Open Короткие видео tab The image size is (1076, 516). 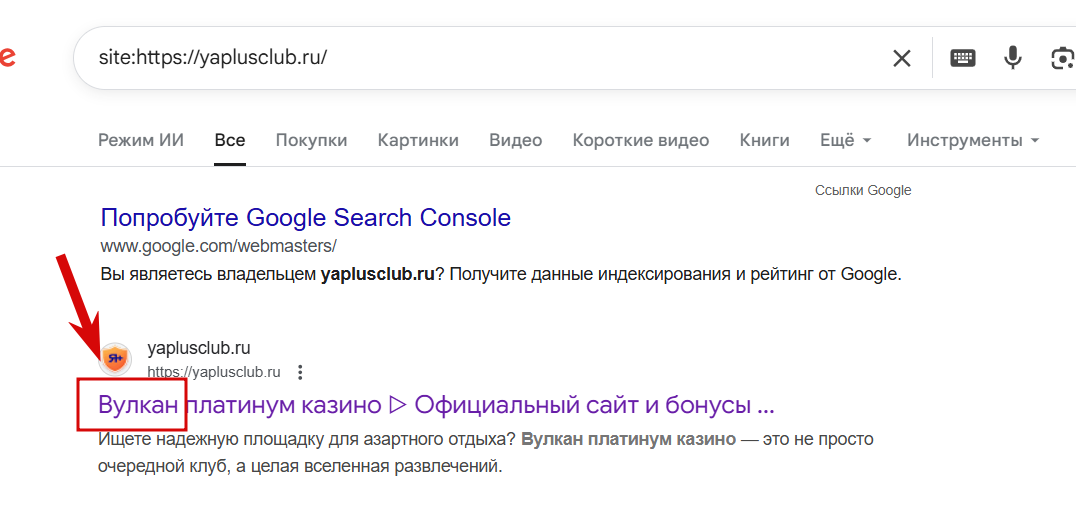coord(640,140)
